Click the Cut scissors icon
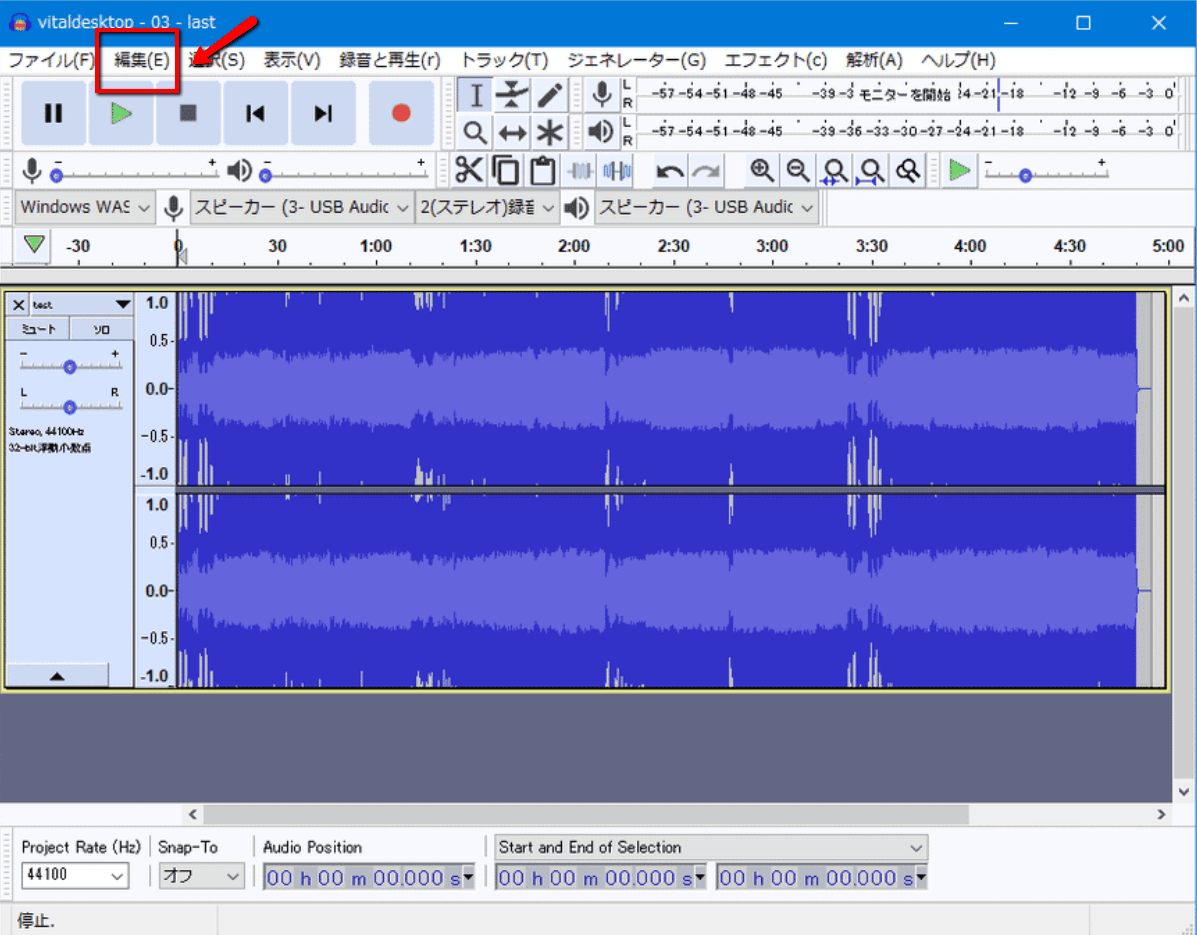Screen dimensions: 1197x935 coord(469,170)
